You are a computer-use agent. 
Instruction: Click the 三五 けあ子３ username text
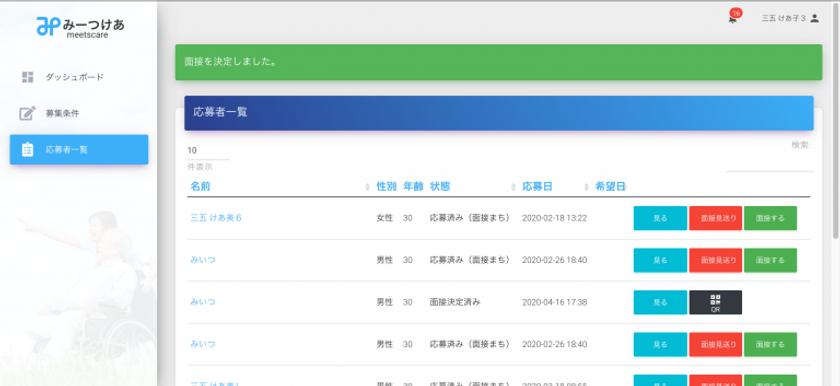783,18
